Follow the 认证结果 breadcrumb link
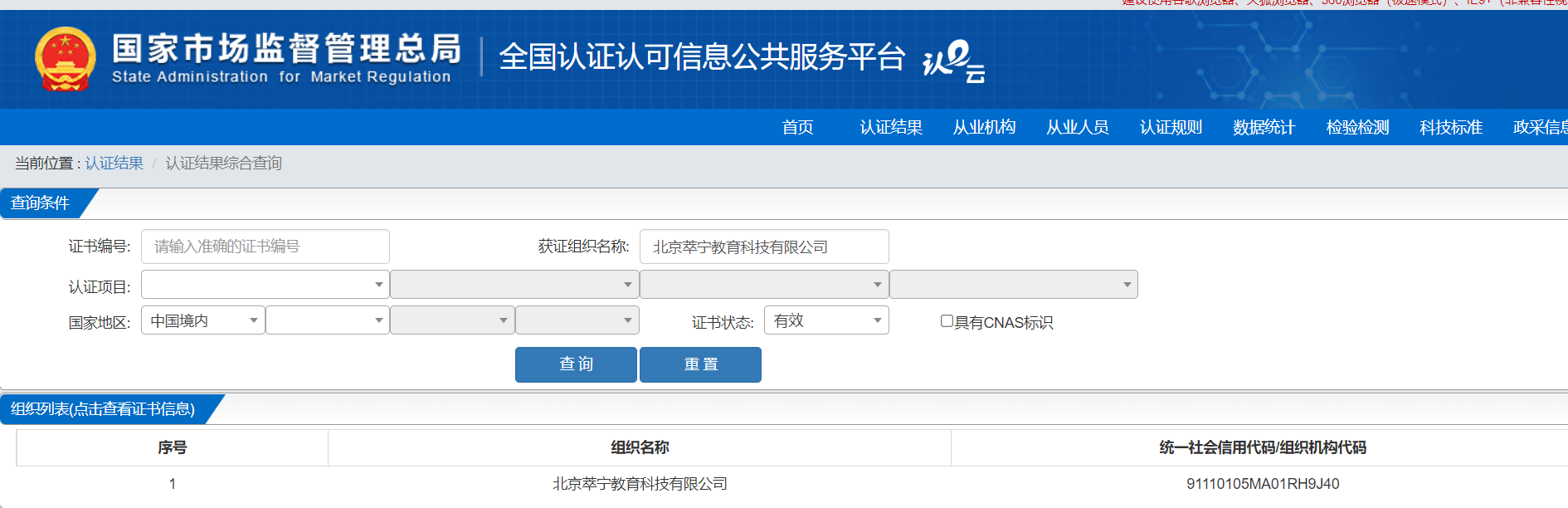 point(114,164)
